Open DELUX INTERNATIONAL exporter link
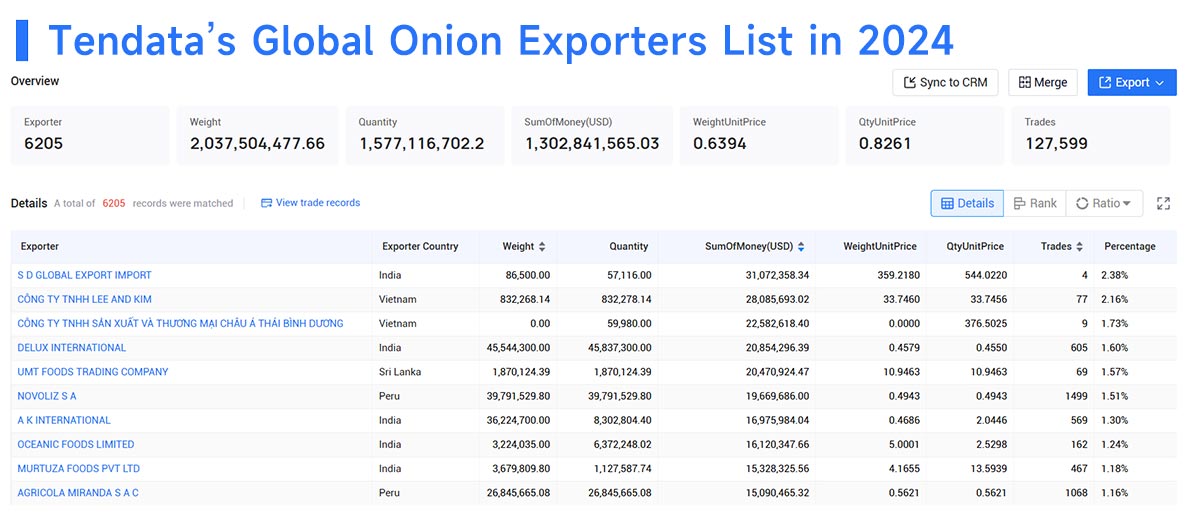The height and width of the screenshot is (512, 1190). pyautogui.click(x=71, y=347)
